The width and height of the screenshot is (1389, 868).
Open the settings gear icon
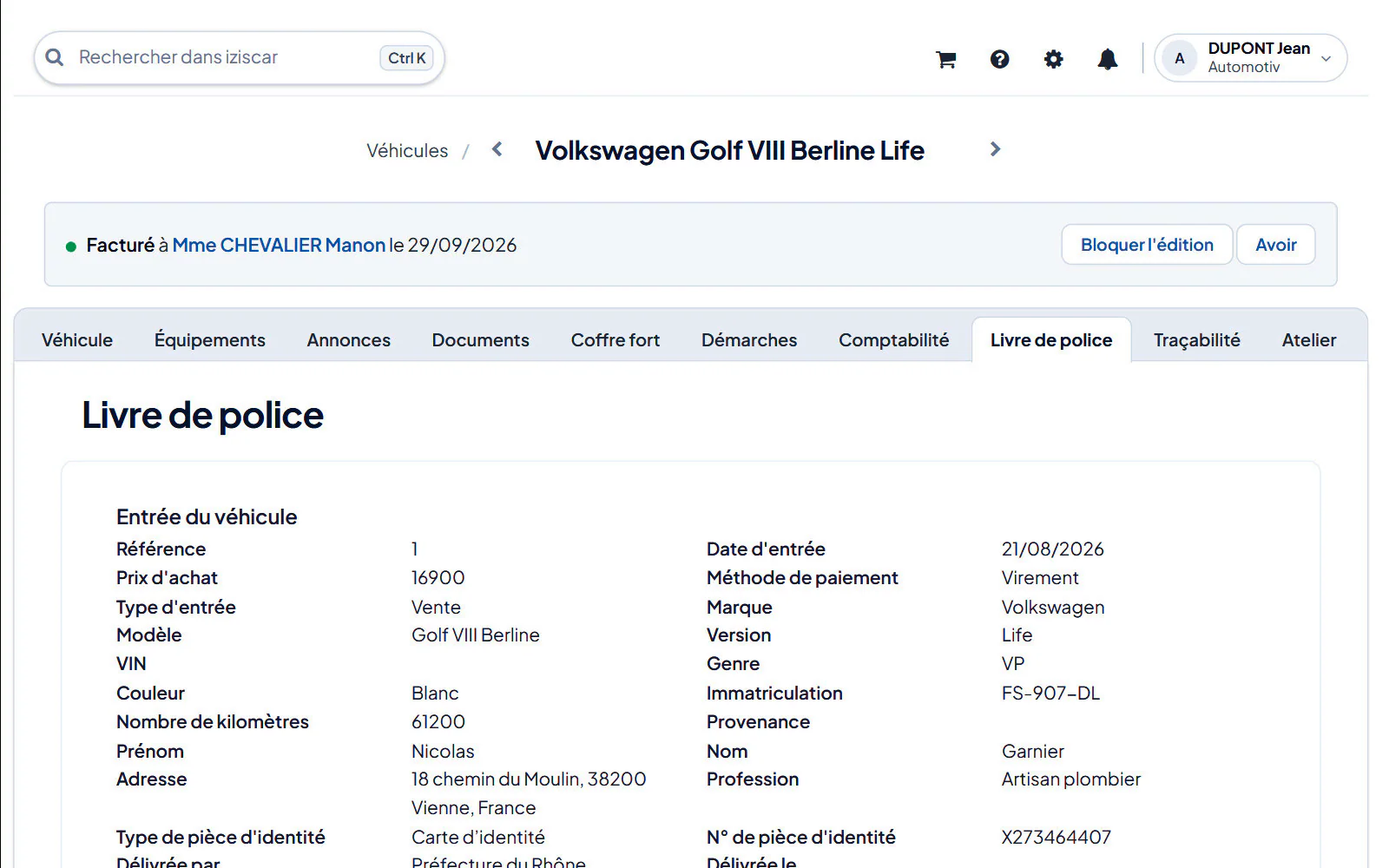(1054, 59)
